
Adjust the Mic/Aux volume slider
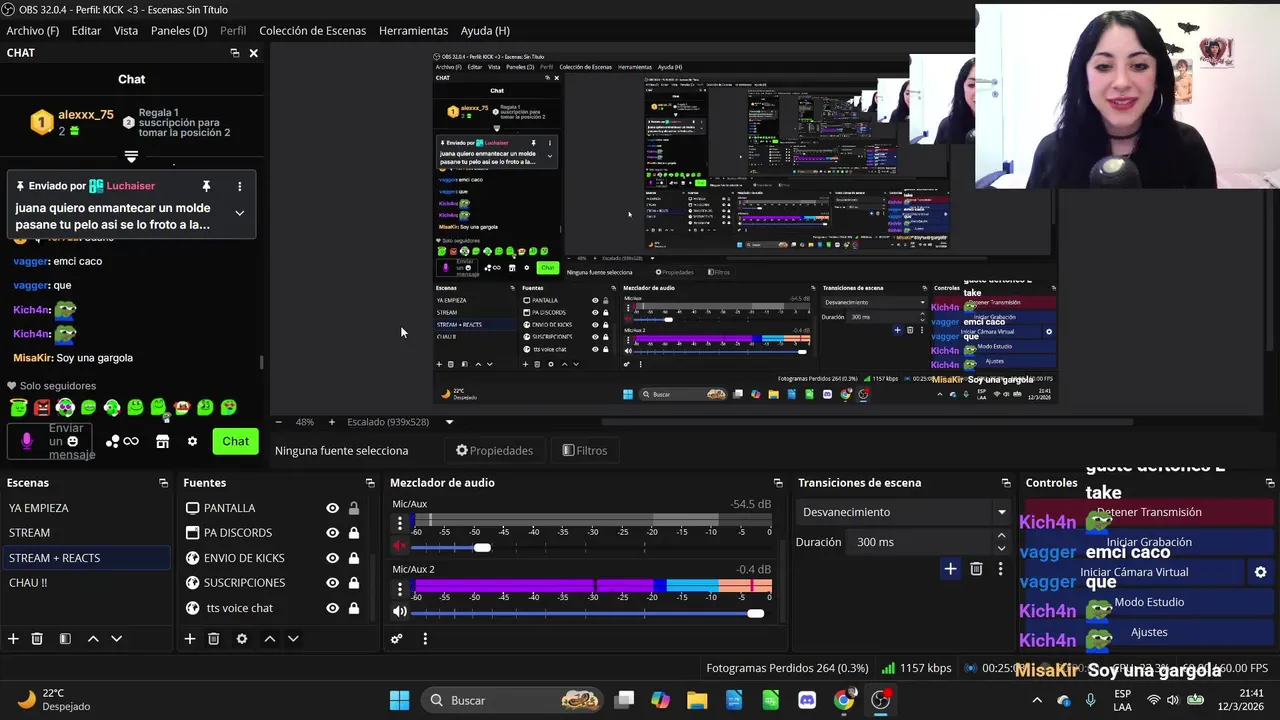(x=482, y=547)
